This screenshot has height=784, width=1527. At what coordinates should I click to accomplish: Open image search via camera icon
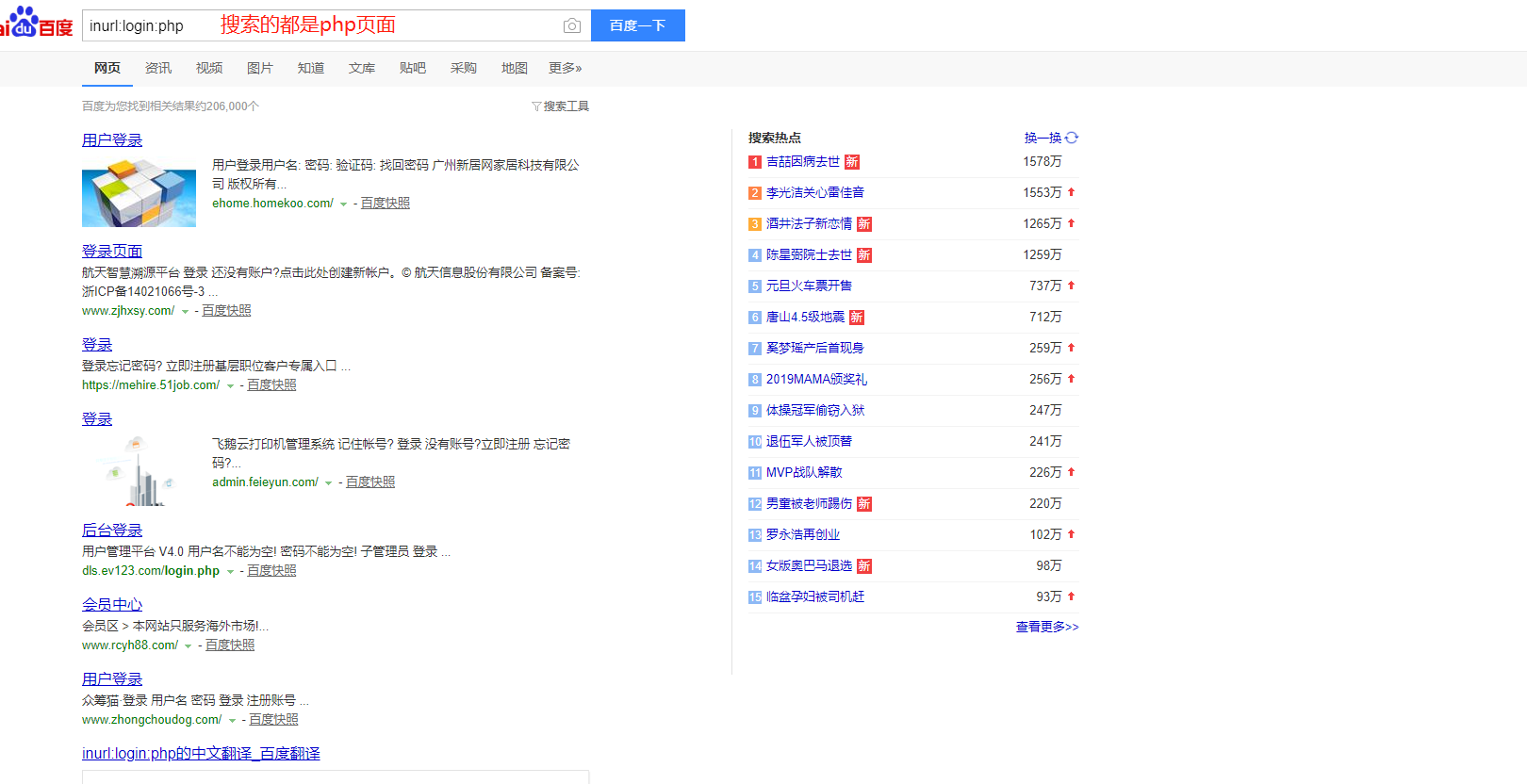click(571, 25)
